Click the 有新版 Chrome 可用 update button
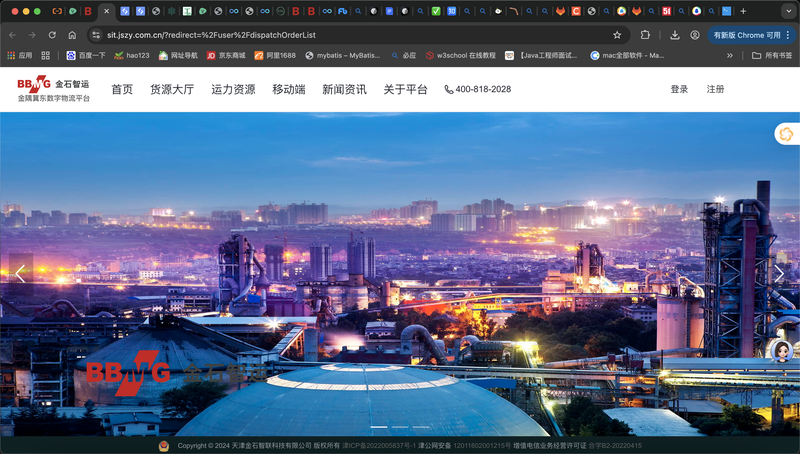 [x=746, y=35]
